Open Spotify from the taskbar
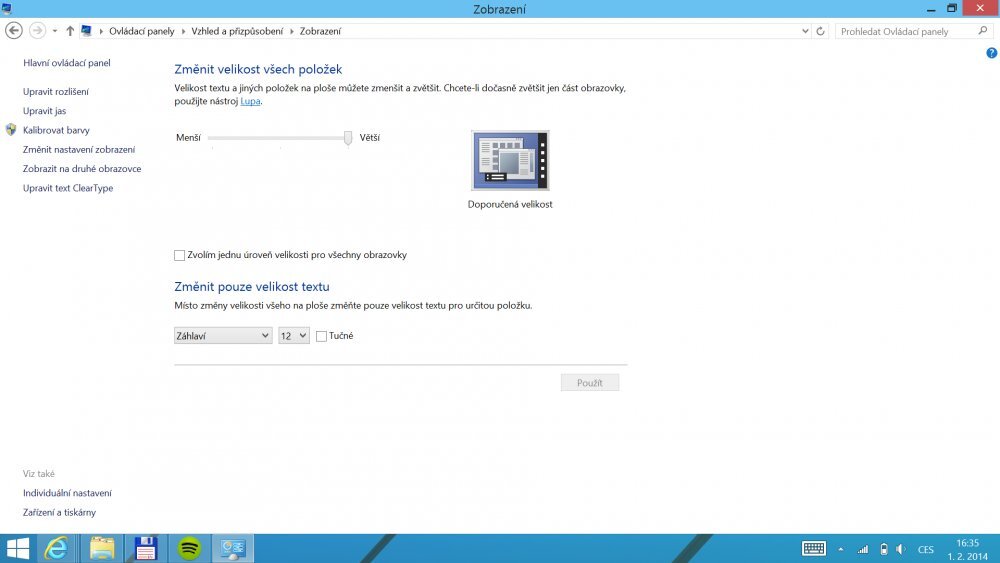The image size is (1000, 563). 189,548
